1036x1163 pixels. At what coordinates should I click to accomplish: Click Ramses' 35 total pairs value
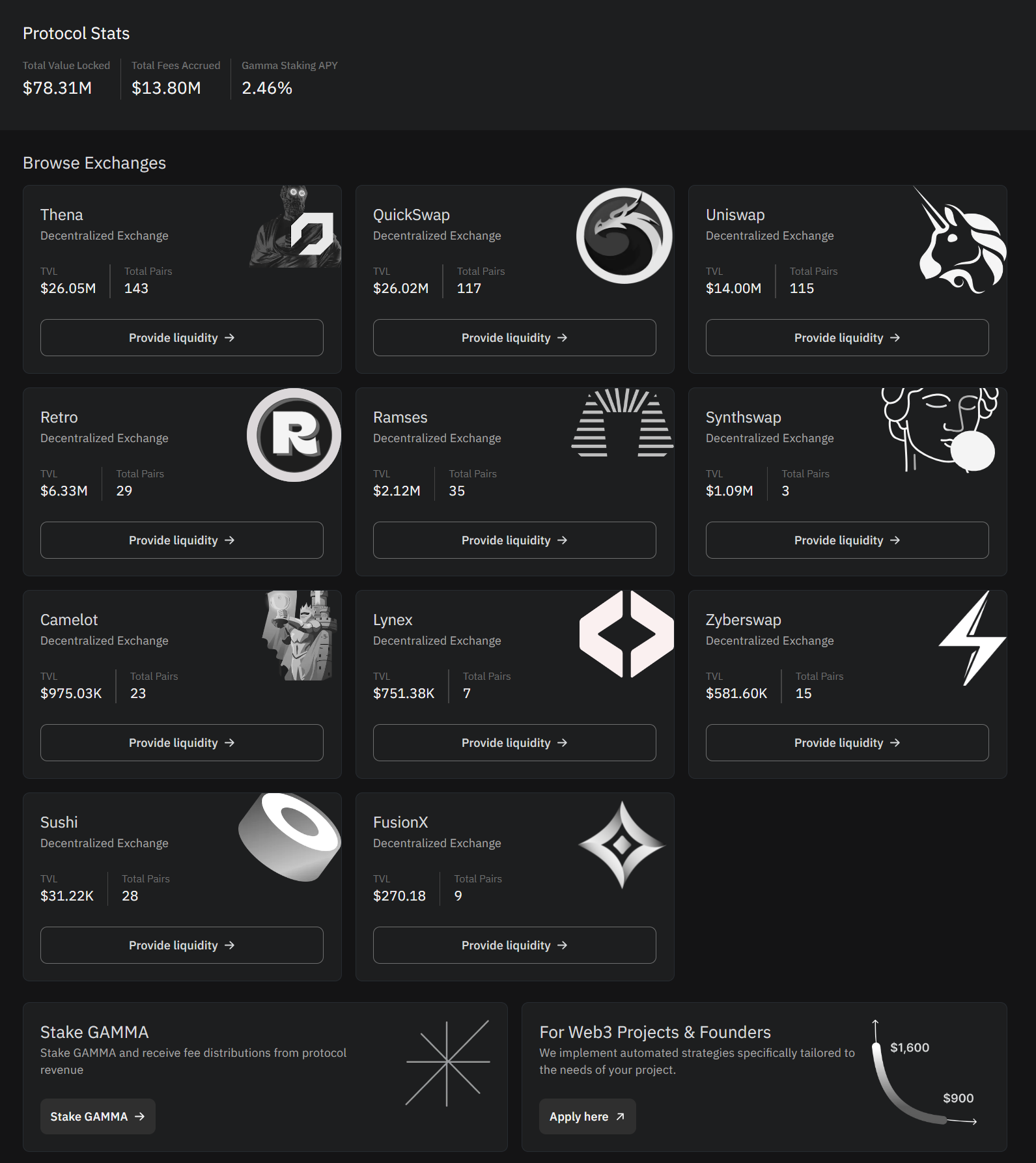point(457,491)
